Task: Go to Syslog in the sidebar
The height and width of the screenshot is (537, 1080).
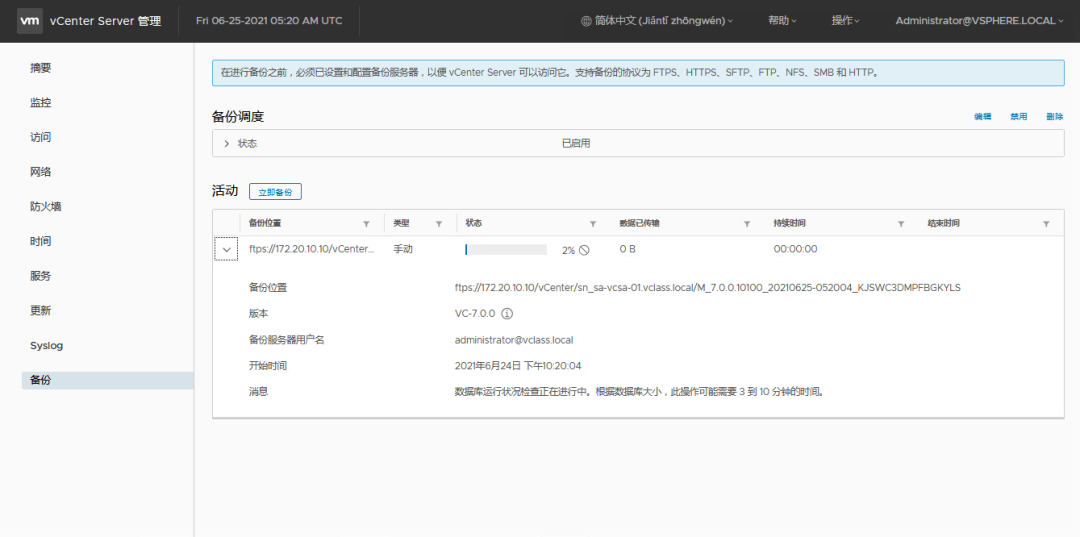Action: [46, 346]
